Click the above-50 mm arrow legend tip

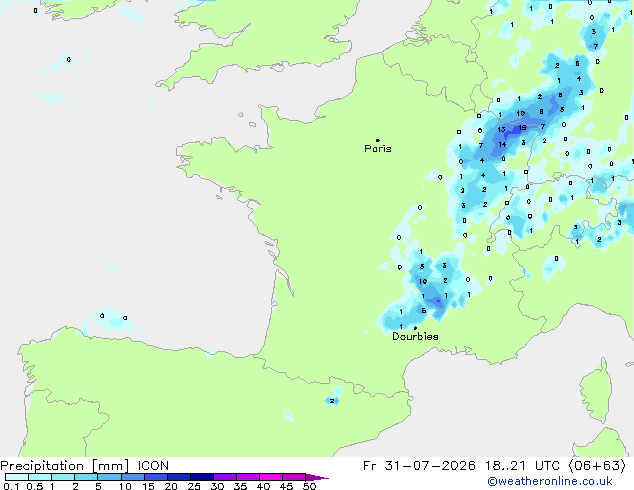point(317,477)
